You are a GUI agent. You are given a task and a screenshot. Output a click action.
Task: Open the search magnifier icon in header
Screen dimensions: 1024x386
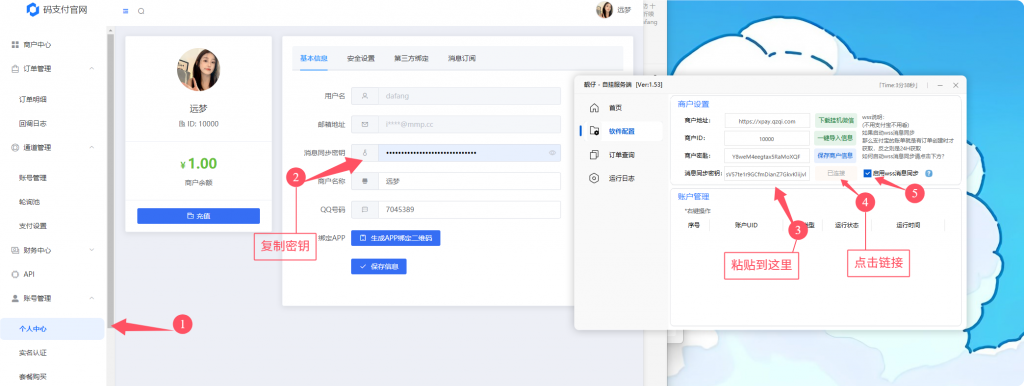click(141, 11)
